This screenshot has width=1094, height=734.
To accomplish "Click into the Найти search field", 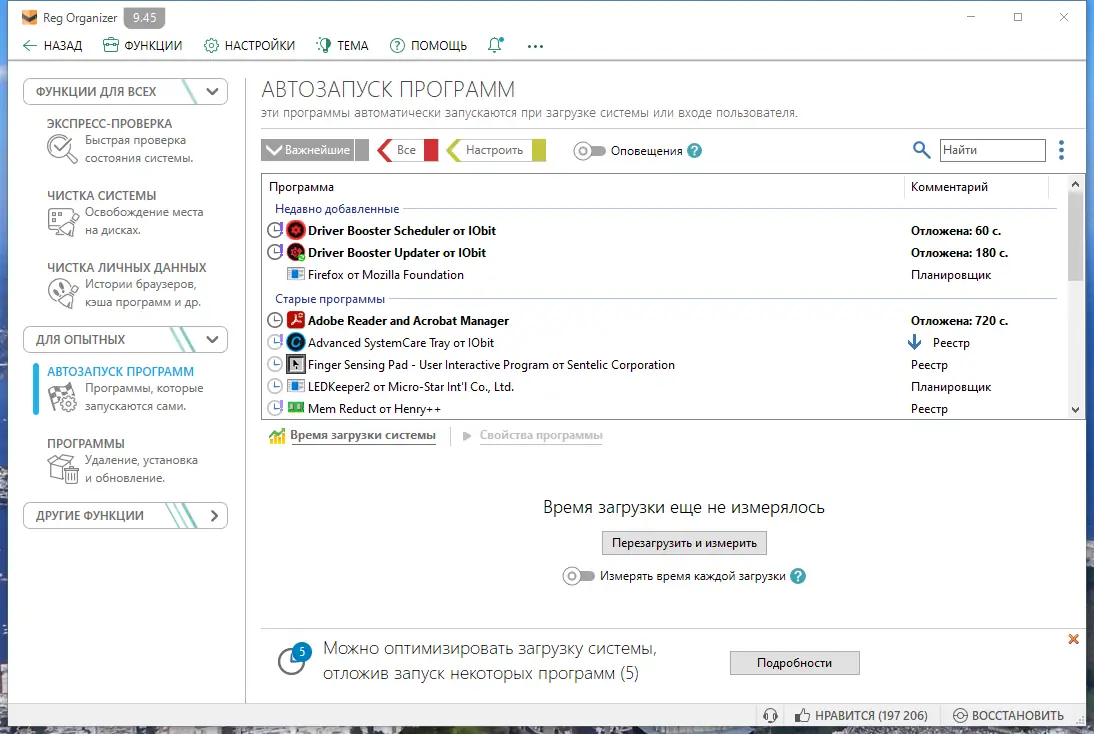I will [x=992, y=150].
